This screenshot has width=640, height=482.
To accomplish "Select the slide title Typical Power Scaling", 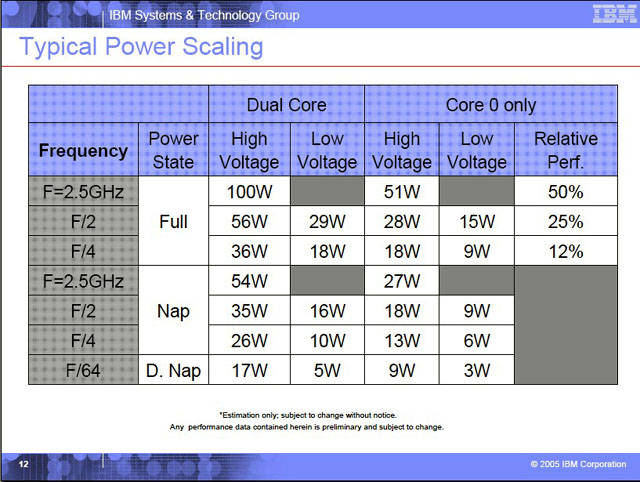I will point(141,47).
